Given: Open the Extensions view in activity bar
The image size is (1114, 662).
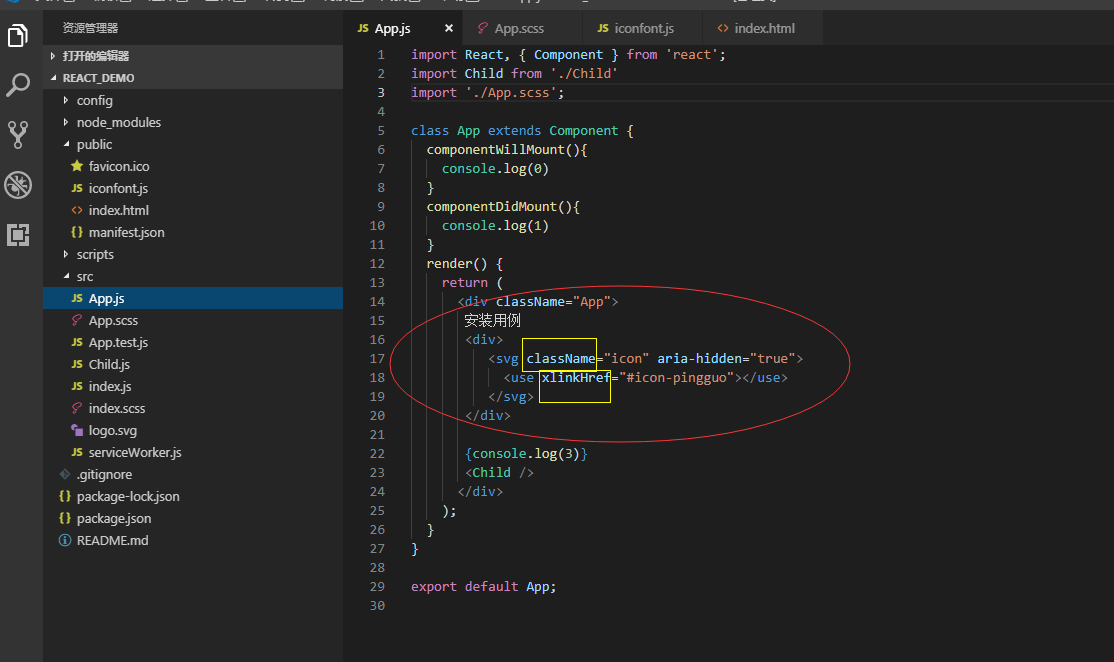Looking at the screenshot, I should tap(18, 234).
